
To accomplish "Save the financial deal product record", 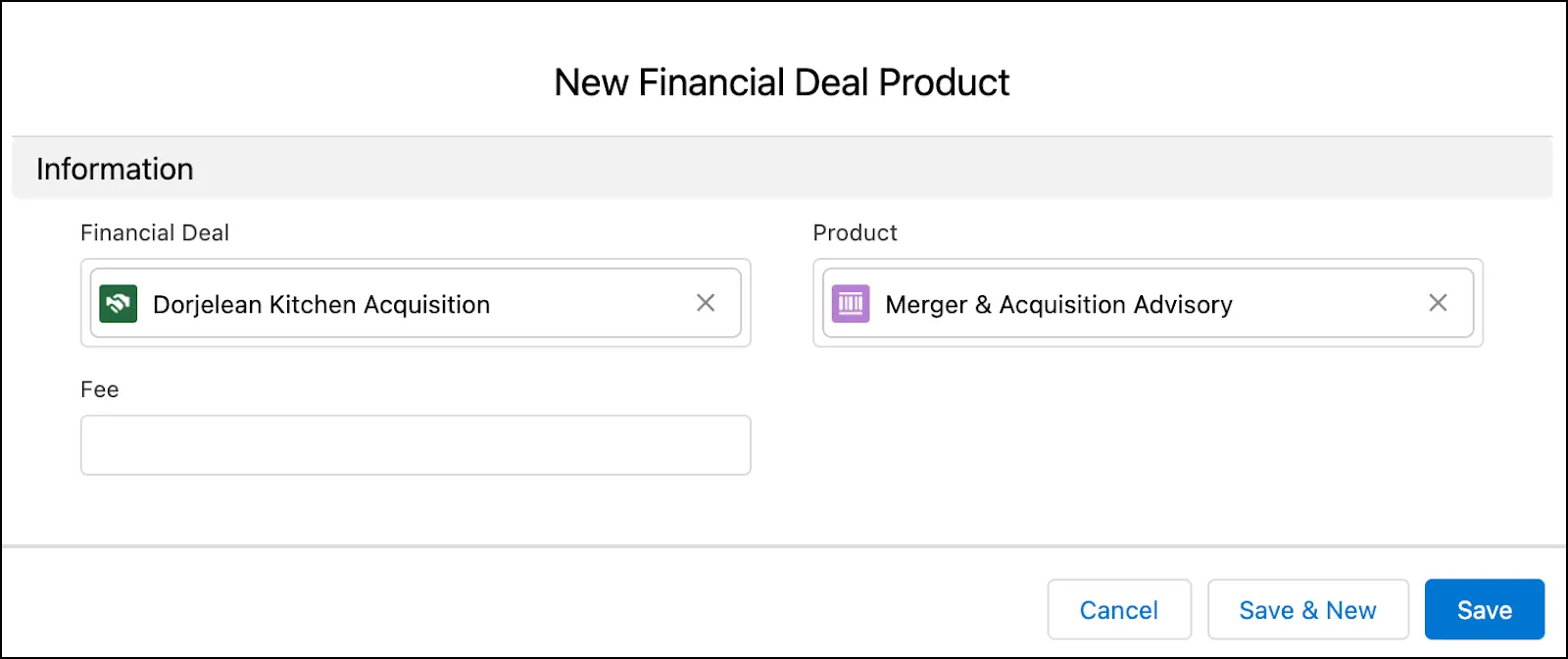I will pyautogui.click(x=1485, y=610).
